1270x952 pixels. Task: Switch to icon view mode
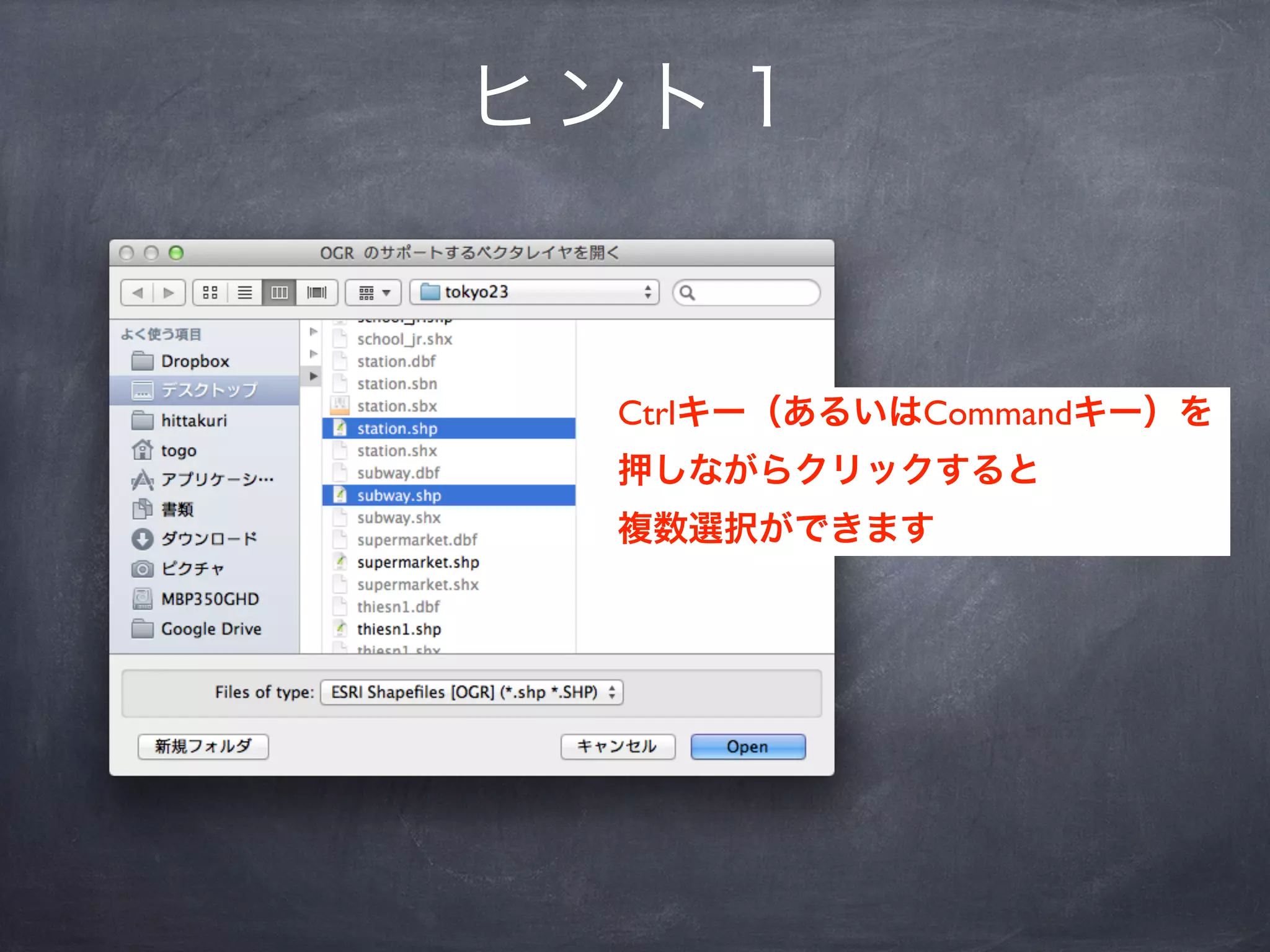pos(210,293)
